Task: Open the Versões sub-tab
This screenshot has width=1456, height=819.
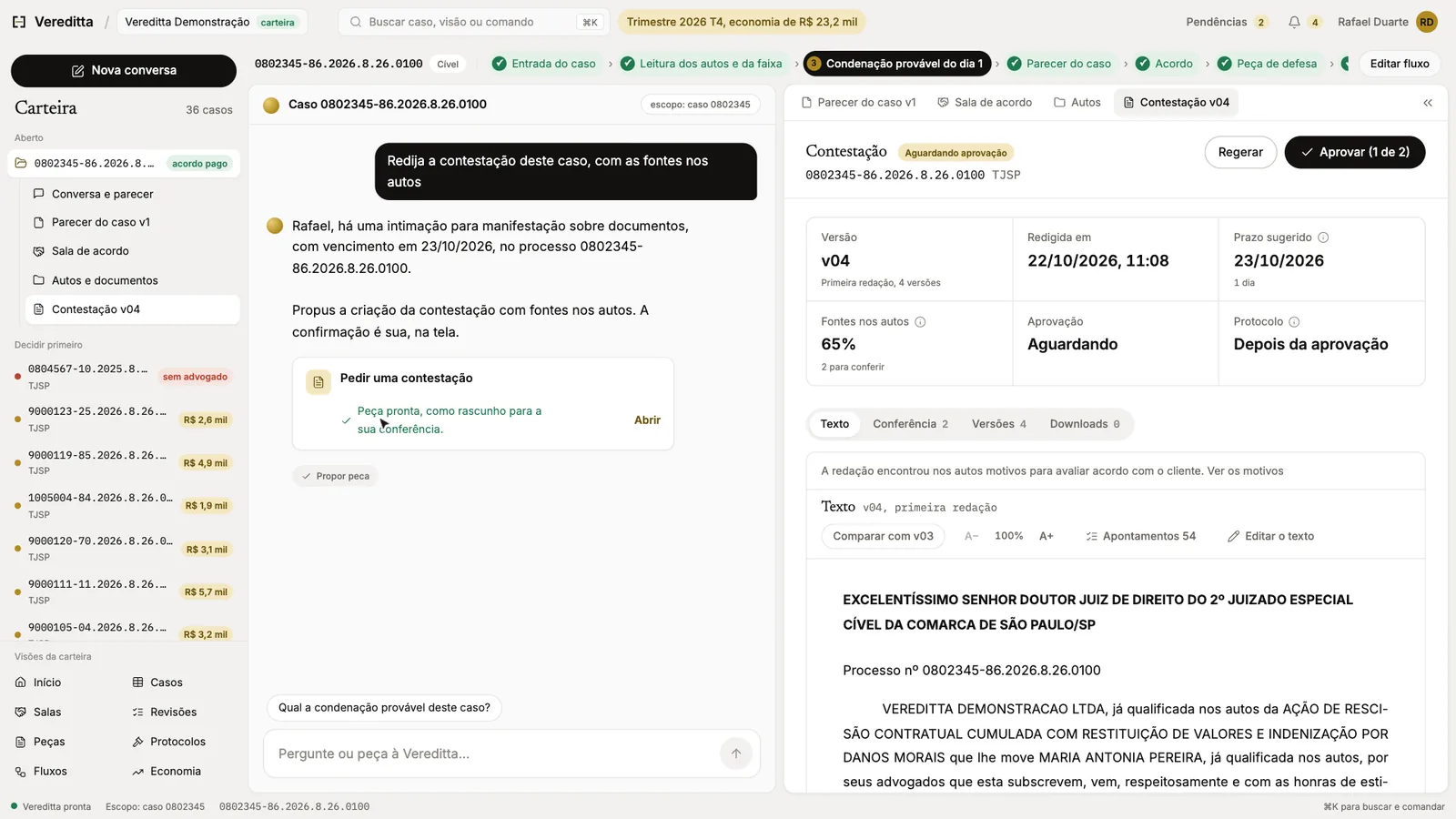Action: [998, 424]
